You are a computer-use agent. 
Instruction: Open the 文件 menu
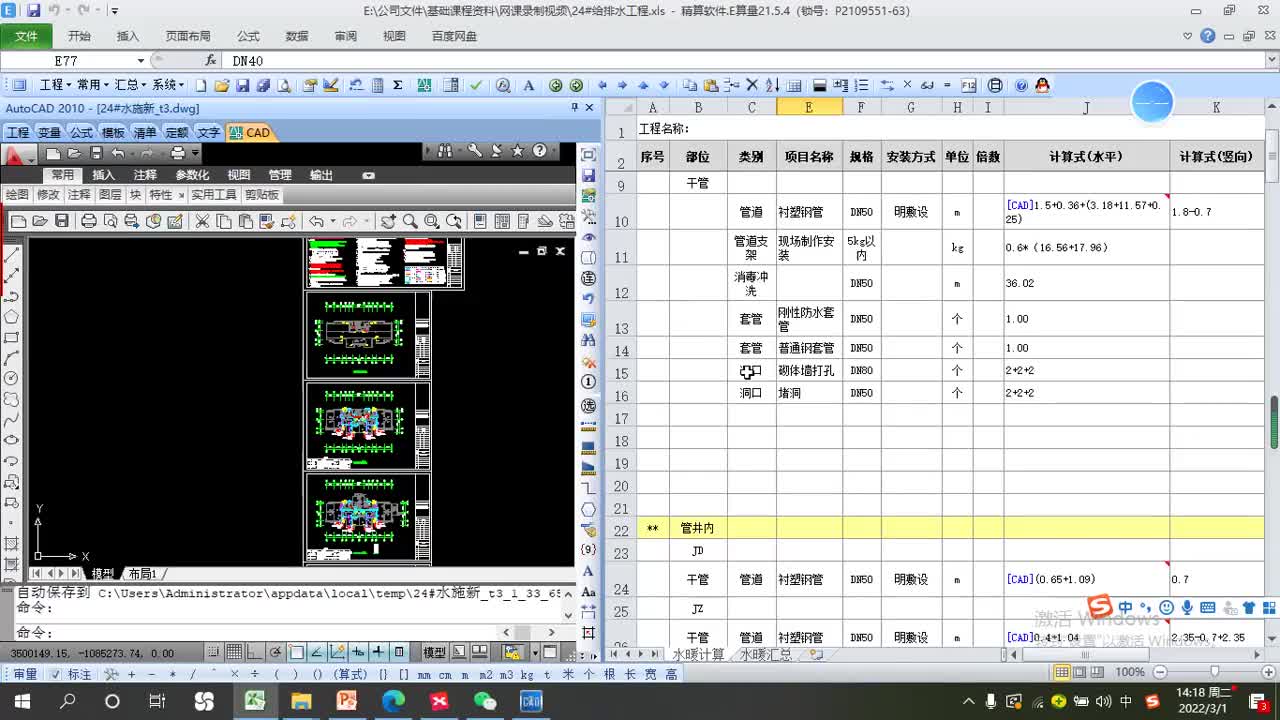click(26, 36)
